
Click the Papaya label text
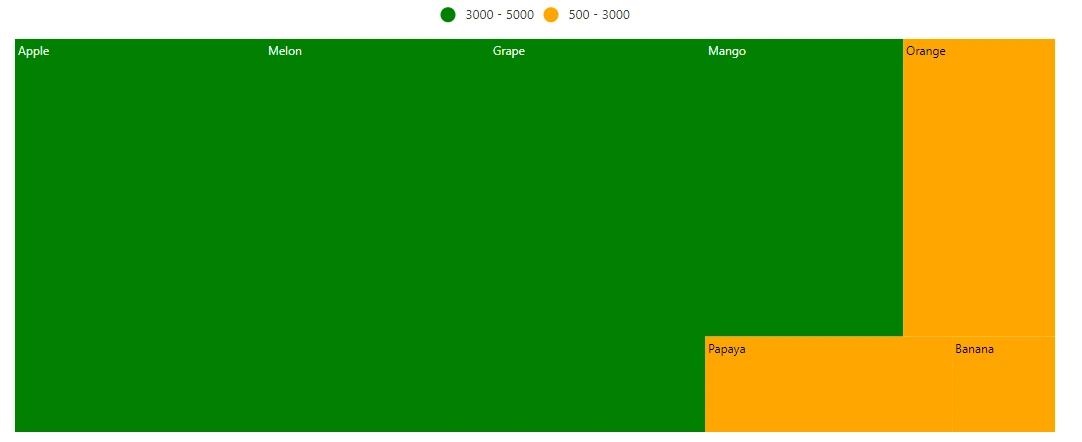click(x=727, y=349)
